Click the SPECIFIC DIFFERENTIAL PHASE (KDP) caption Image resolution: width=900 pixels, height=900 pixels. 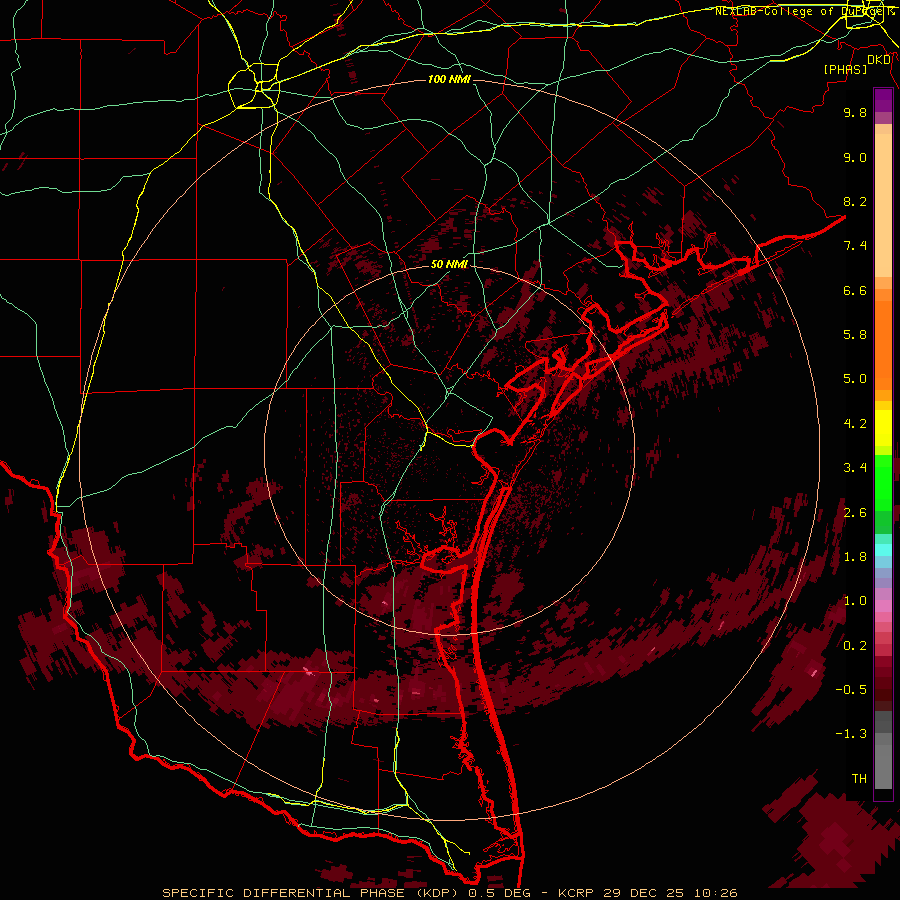[x=311, y=893]
